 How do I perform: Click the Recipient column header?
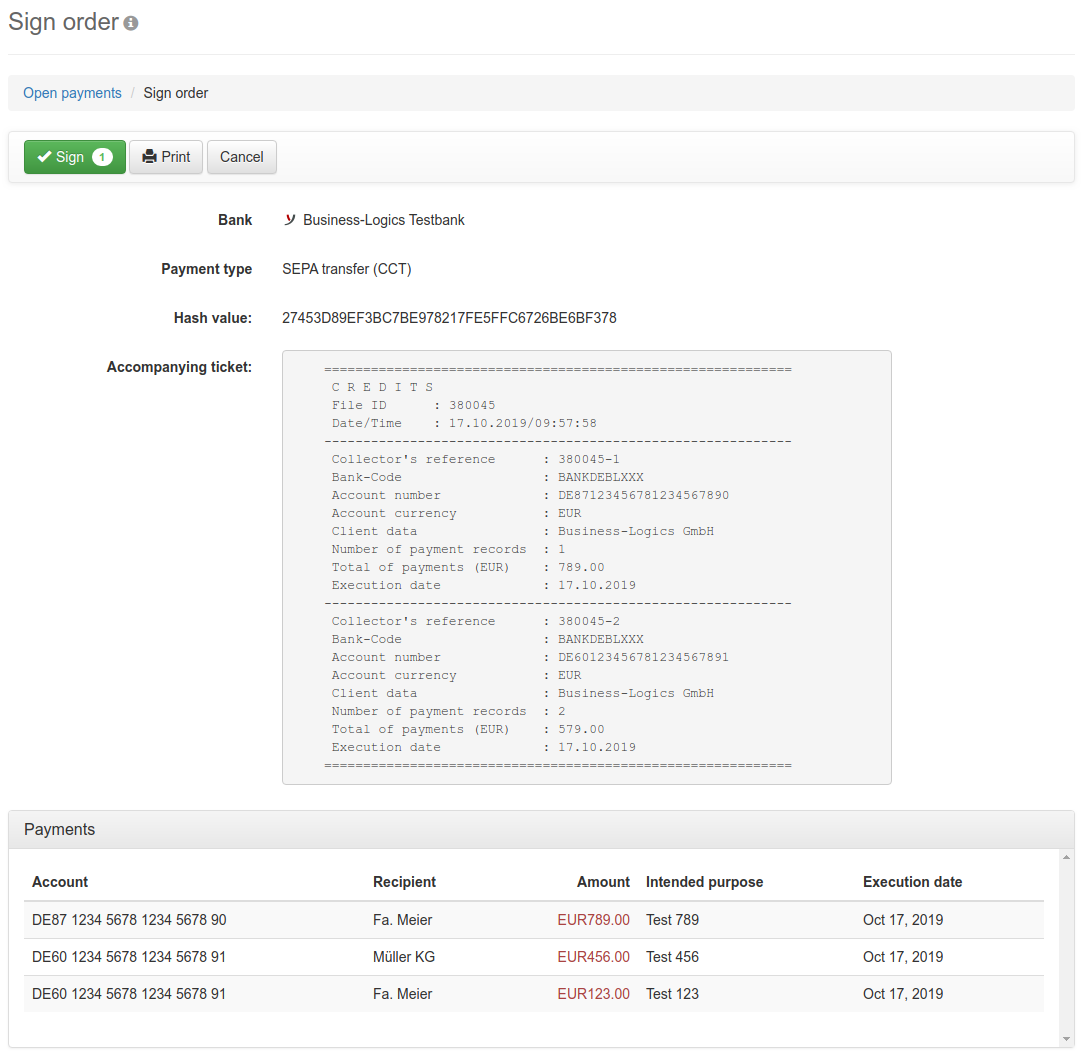(x=404, y=882)
